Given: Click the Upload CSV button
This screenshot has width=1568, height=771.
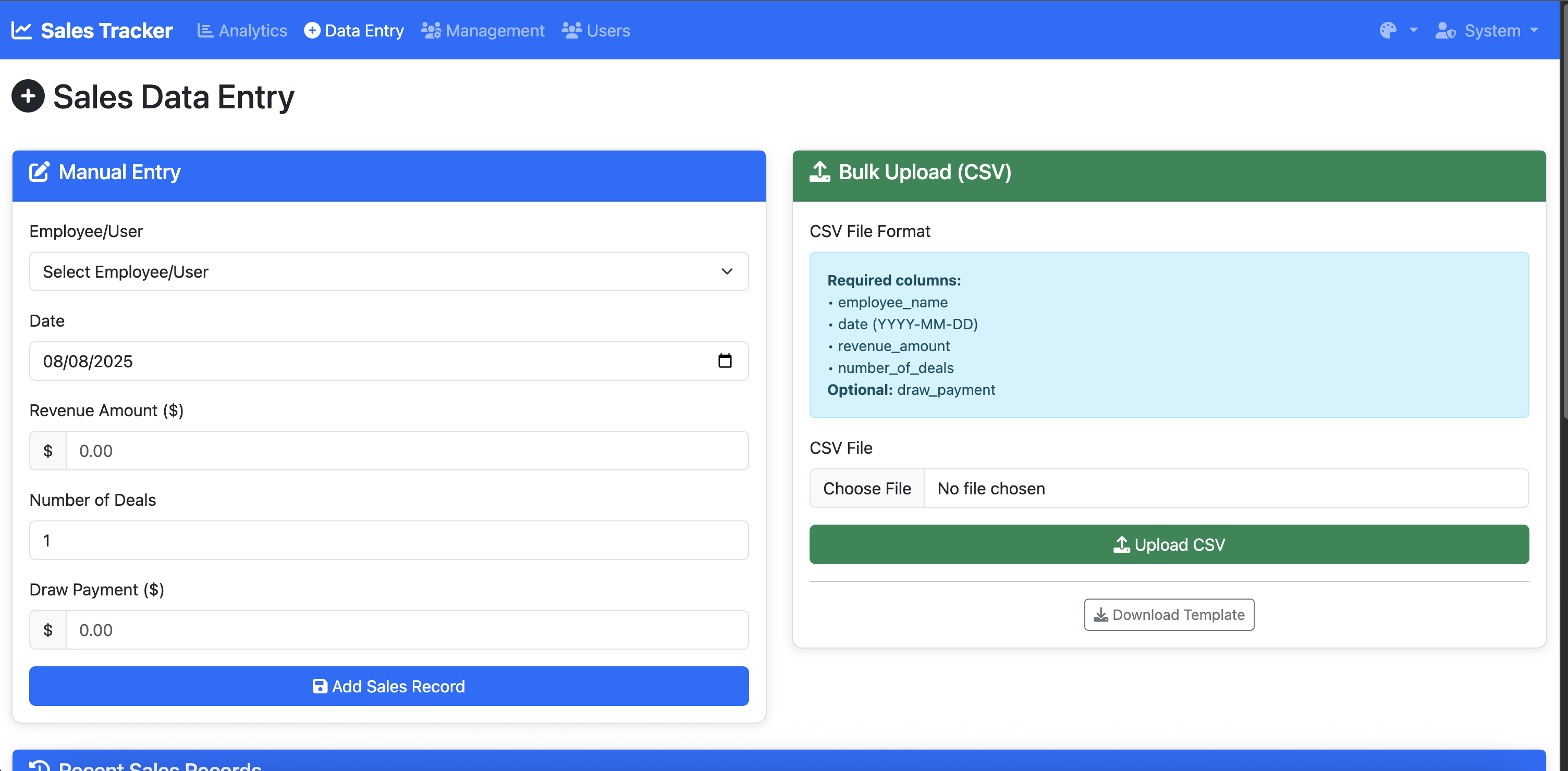Looking at the screenshot, I should coord(1169,544).
